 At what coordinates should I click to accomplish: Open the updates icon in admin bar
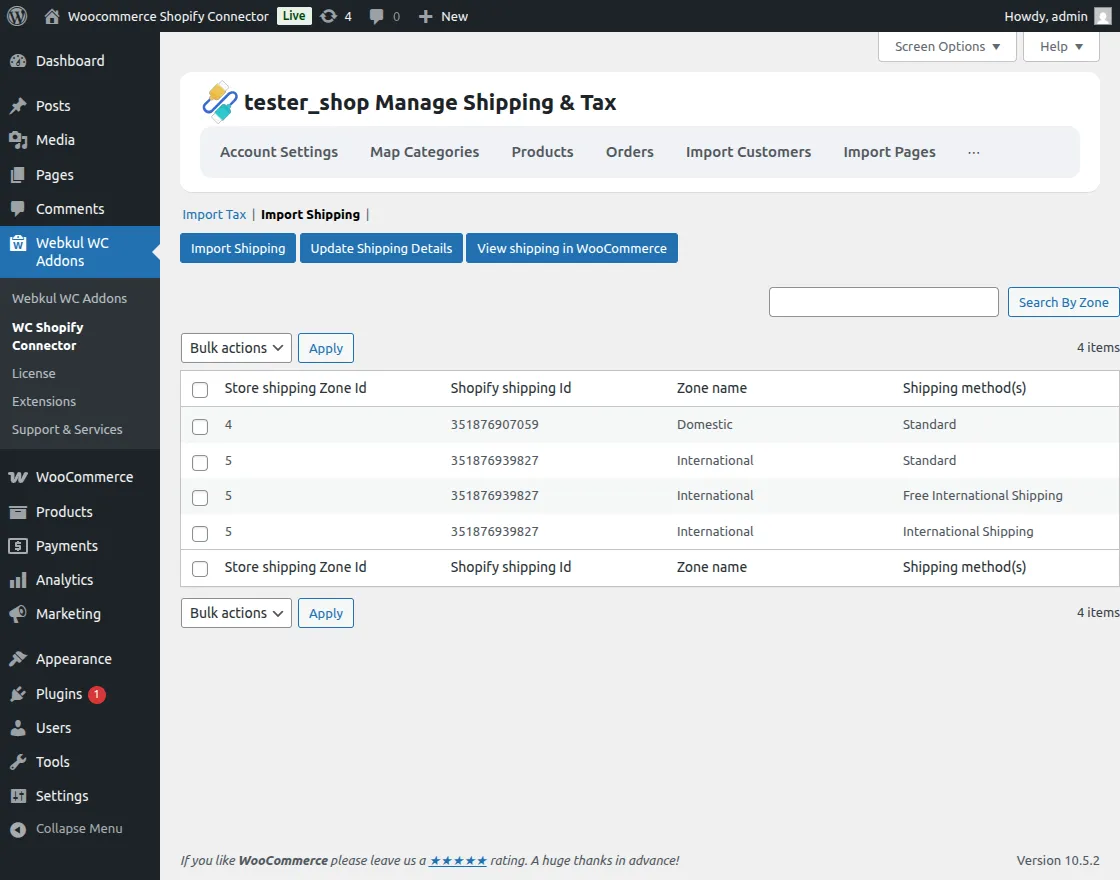pyautogui.click(x=328, y=16)
